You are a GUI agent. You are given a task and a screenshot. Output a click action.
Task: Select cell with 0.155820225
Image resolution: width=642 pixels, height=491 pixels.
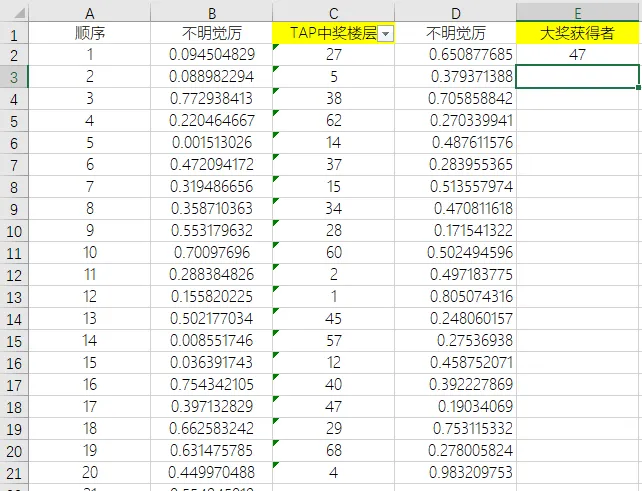(212, 296)
